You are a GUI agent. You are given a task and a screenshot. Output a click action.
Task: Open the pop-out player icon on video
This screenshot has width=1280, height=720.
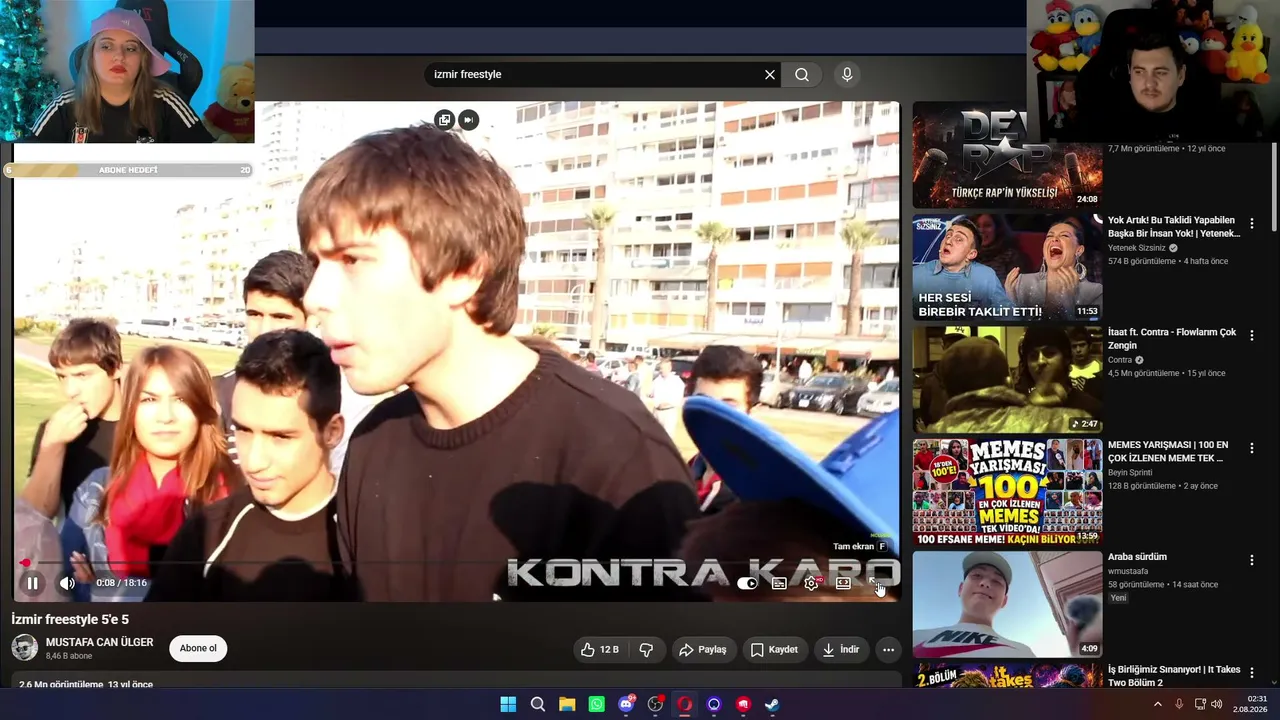point(444,120)
